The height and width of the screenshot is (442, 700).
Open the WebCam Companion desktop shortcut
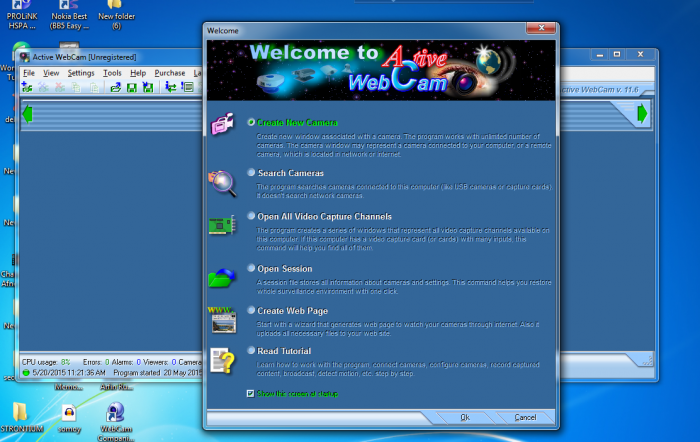[115, 421]
